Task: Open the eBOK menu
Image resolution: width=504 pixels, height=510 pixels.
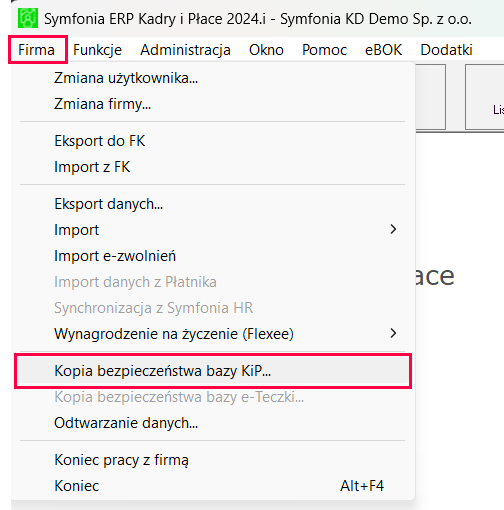Action: (383, 50)
